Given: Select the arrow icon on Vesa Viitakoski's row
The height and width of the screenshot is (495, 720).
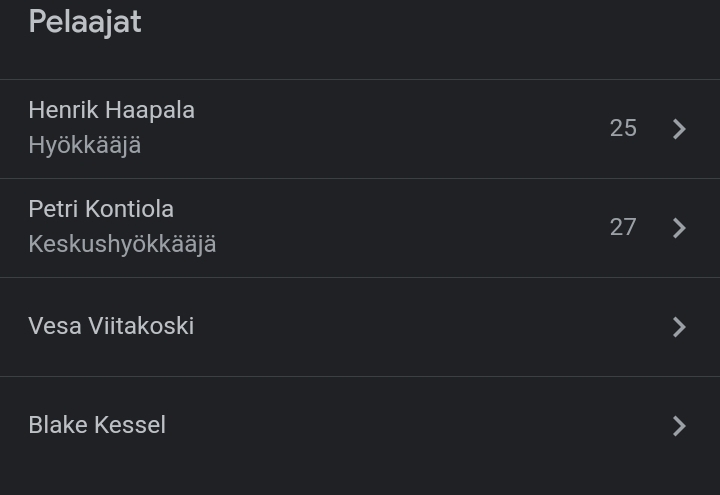Looking at the screenshot, I should (x=679, y=327).
